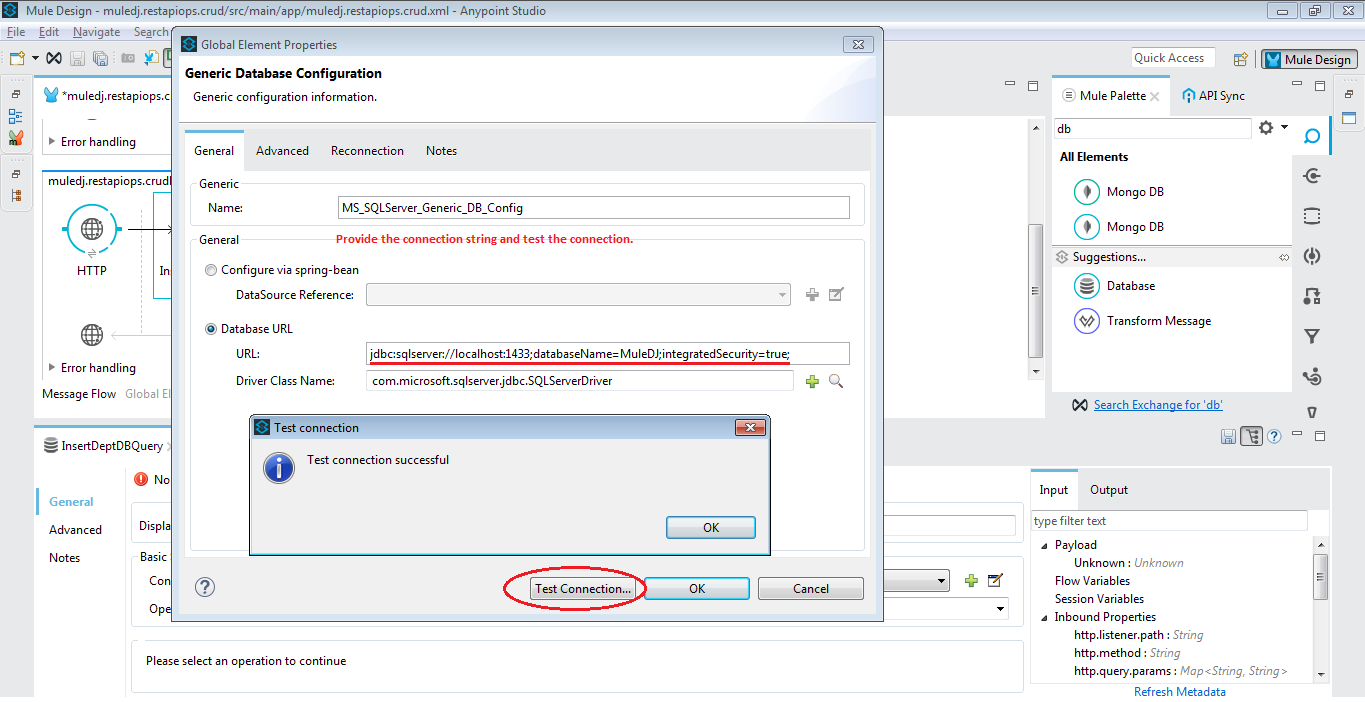
Task: Select the Mongo DB connector in the palette
Action: (1135, 191)
